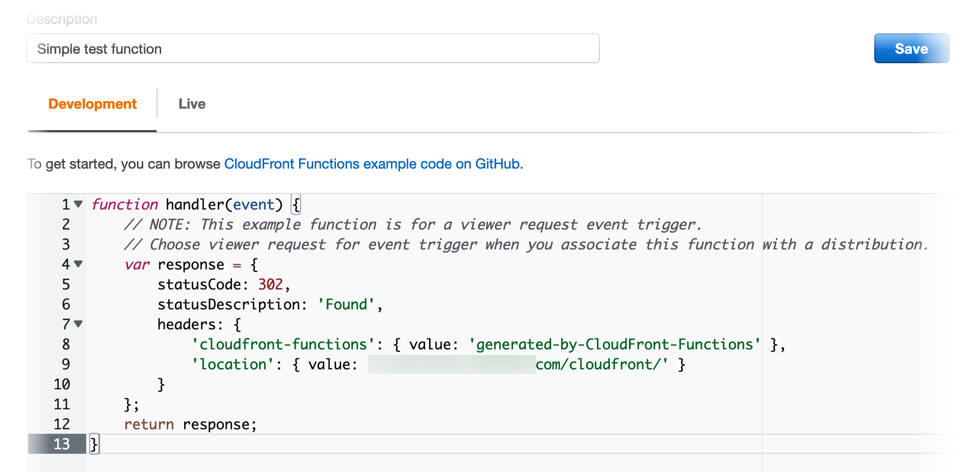Click line number 9 in the gutter
Screen dimensions: 966x472
[x=65, y=364]
